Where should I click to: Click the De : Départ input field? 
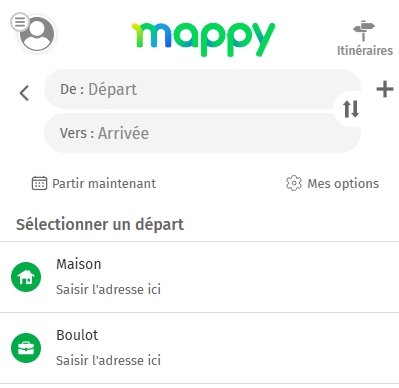pyautogui.click(x=202, y=89)
